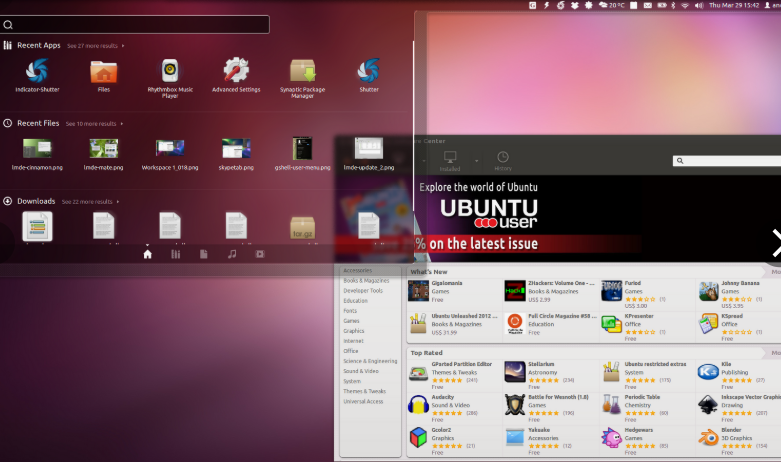This screenshot has width=781, height=462.
Task: Open Full Circle Magazine #58 entry
Action: [550, 324]
